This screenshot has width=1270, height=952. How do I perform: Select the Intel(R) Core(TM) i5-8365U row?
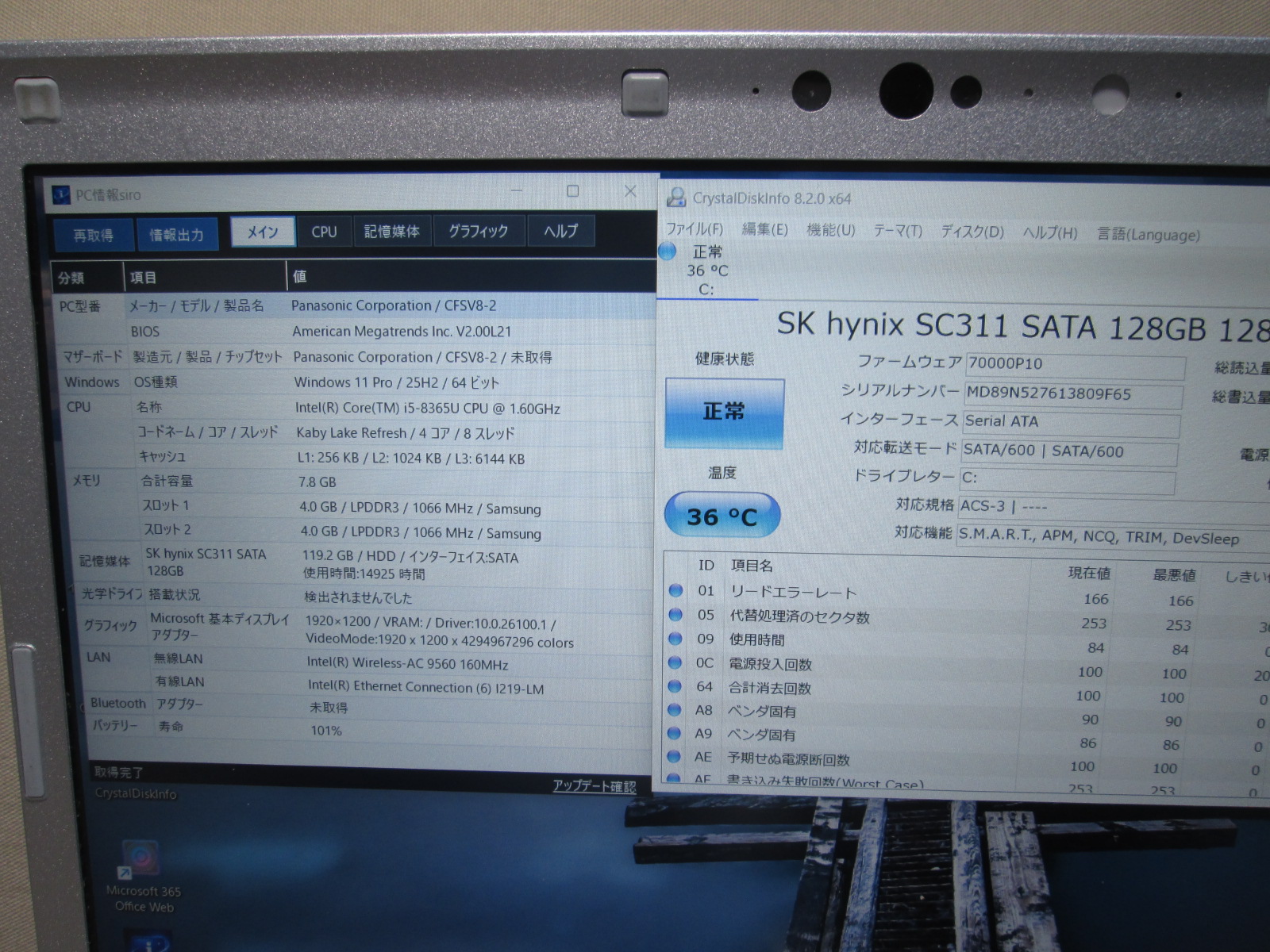[x=359, y=408]
